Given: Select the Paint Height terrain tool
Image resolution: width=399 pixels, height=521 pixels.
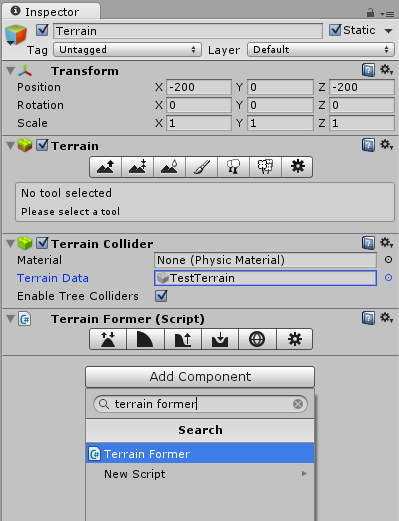Looking at the screenshot, I should [138, 166].
